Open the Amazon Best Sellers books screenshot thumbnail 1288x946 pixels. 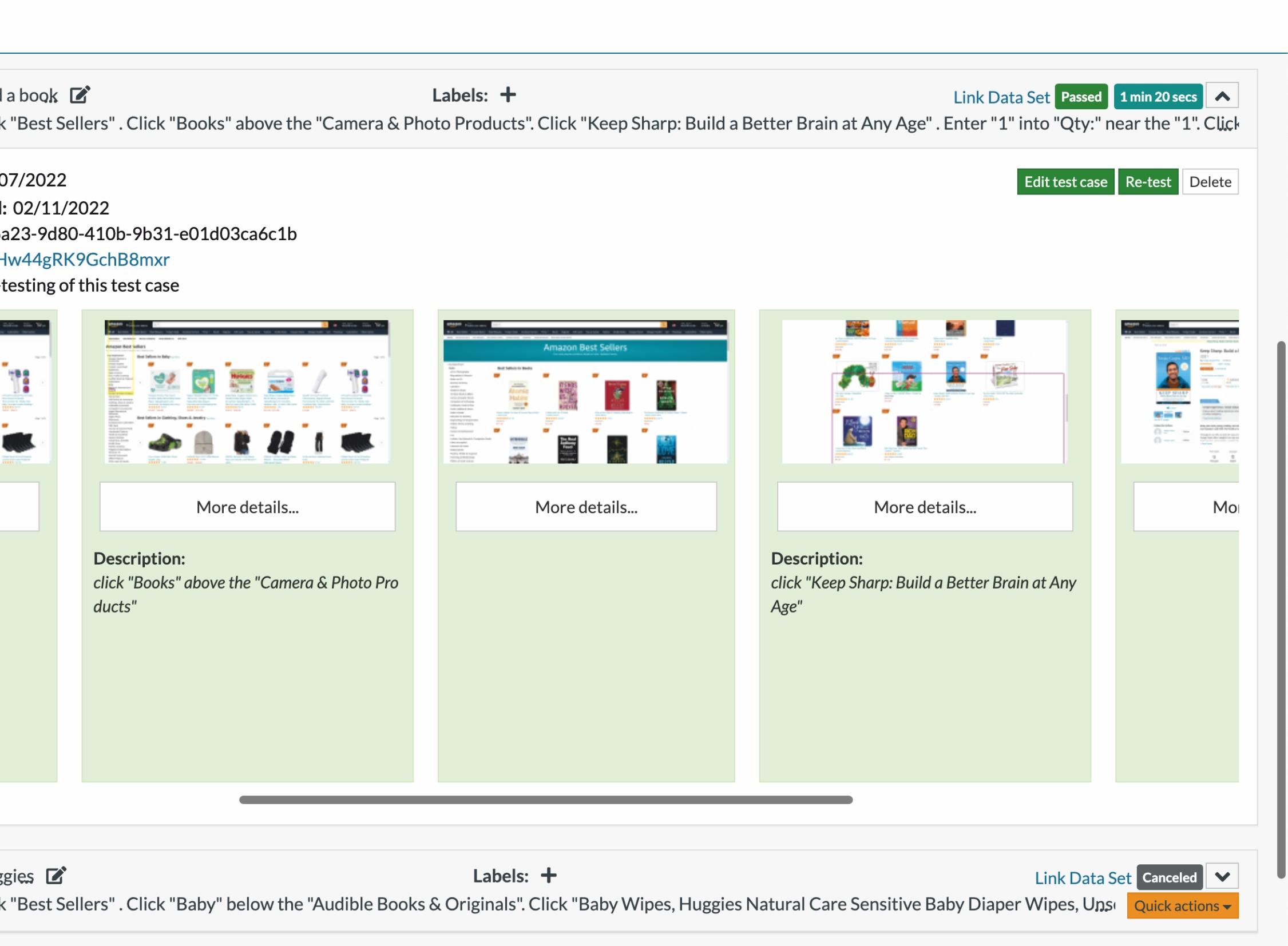tap(585, 392)
